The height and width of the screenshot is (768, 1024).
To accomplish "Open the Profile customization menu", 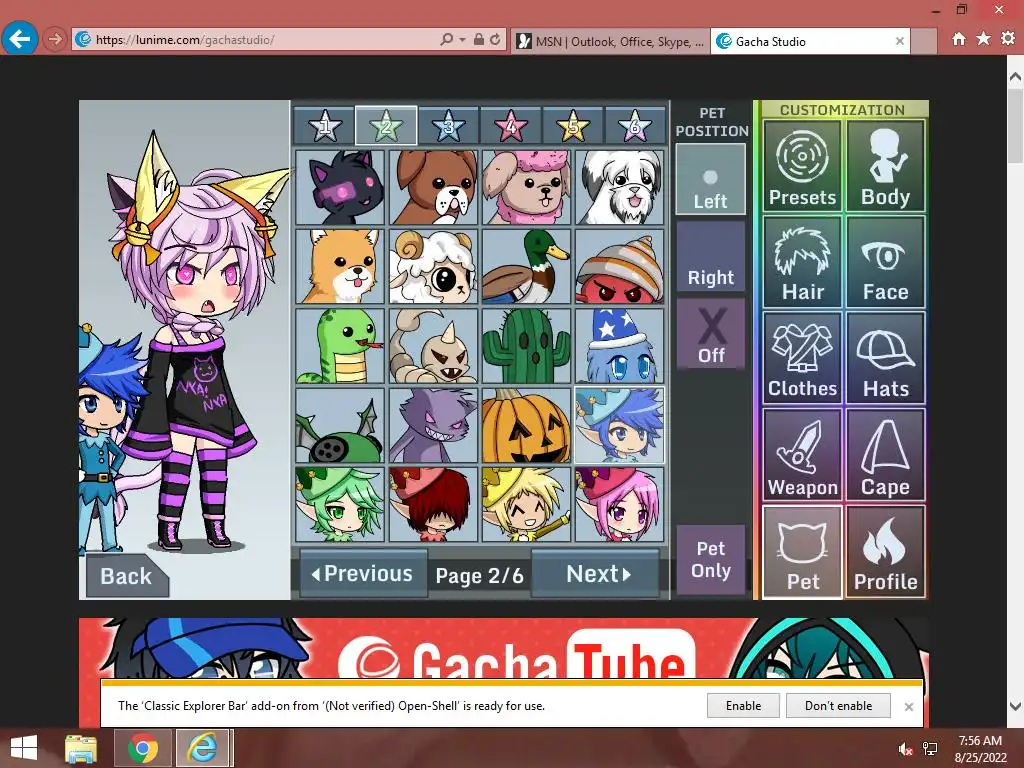I will pyautogui.click(x=886, y=552).
